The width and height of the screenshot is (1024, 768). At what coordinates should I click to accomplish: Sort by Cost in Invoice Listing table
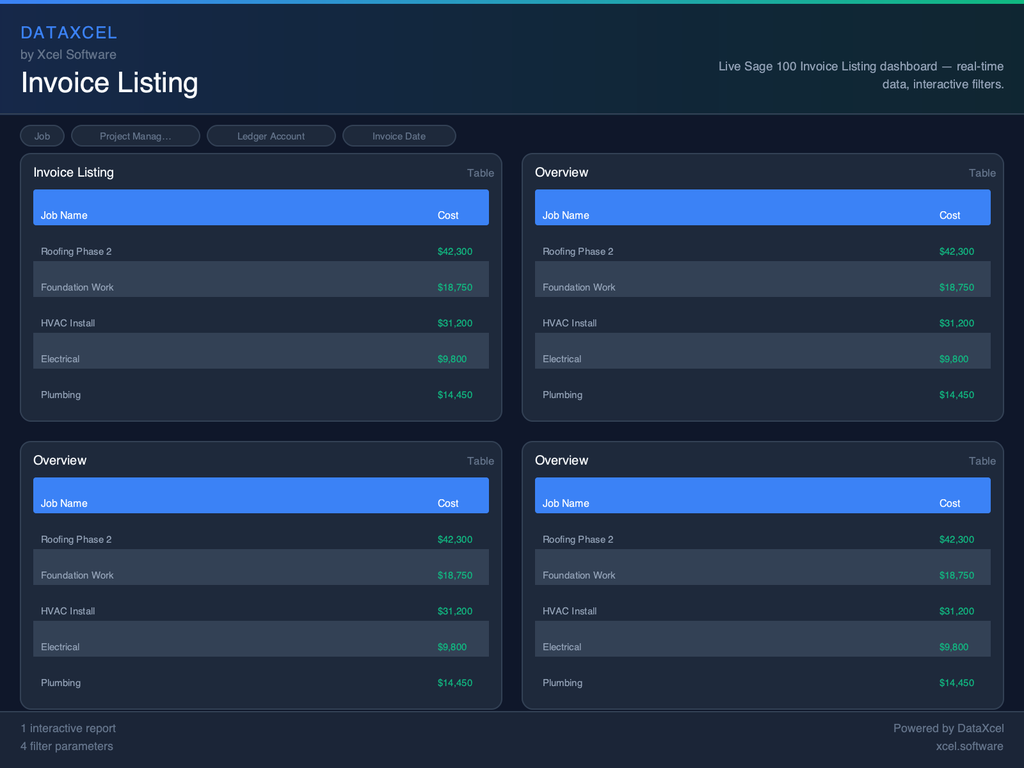pos(448,215)
